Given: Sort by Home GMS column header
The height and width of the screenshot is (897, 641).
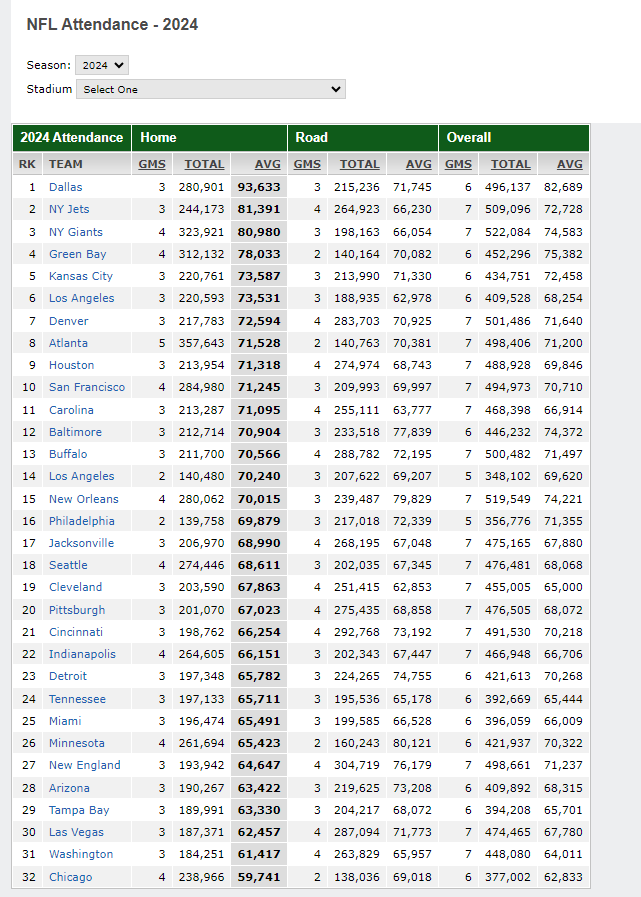Looking at the screenshot, I should pyautogui.click(x=152, y=164).
